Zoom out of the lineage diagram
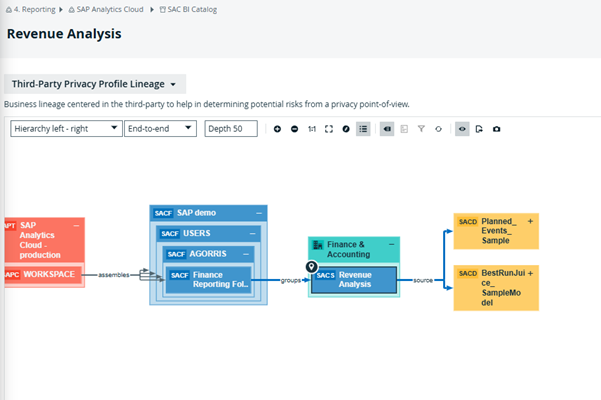Screen dimensions: 601x400 [x=294, y=129]
